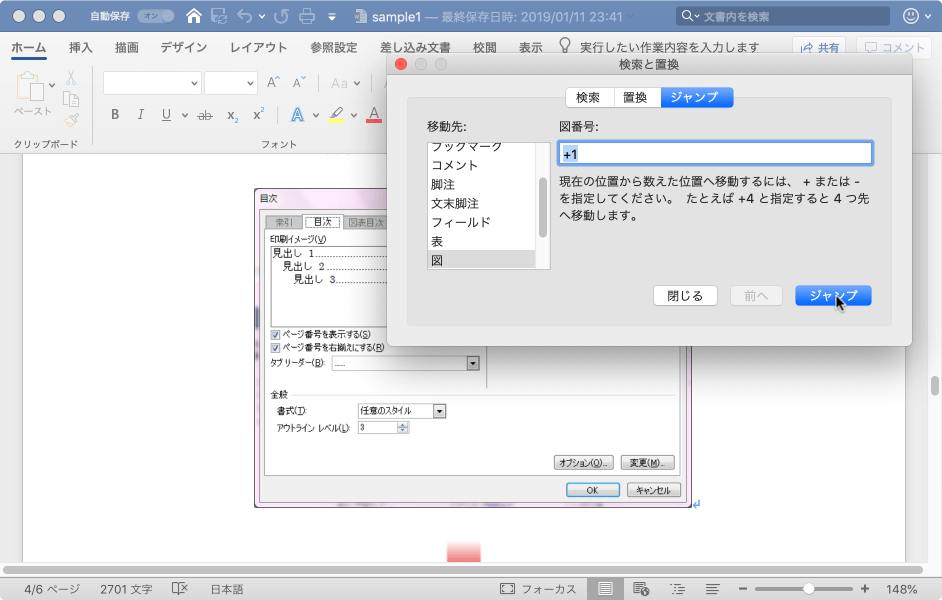
Task: Open the Home ribbon tab
Action: pyautogui.click(x=28, y=47)
